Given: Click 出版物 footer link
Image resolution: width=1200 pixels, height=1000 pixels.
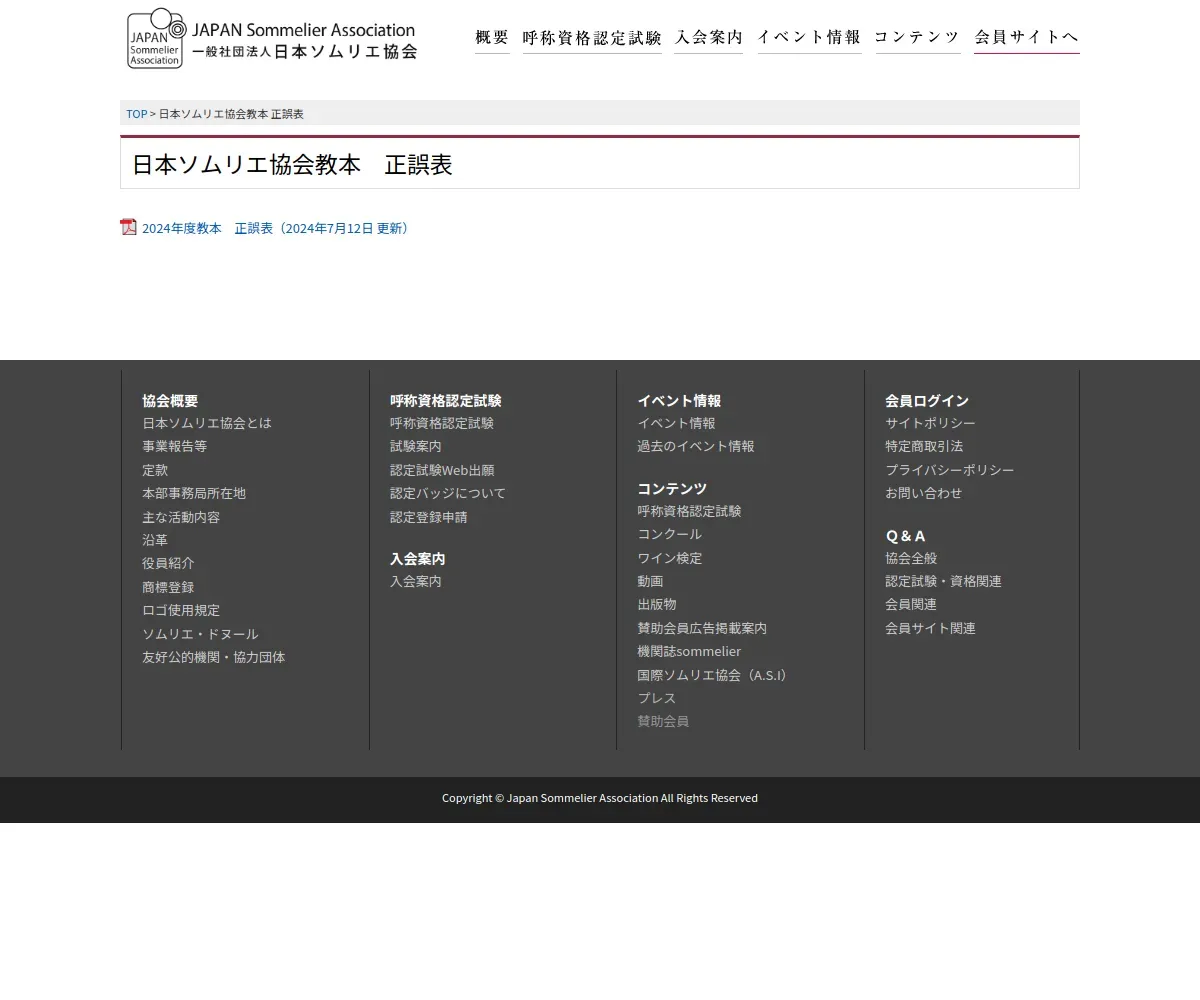Looking at the screenshot, I should tap(656, 604).
